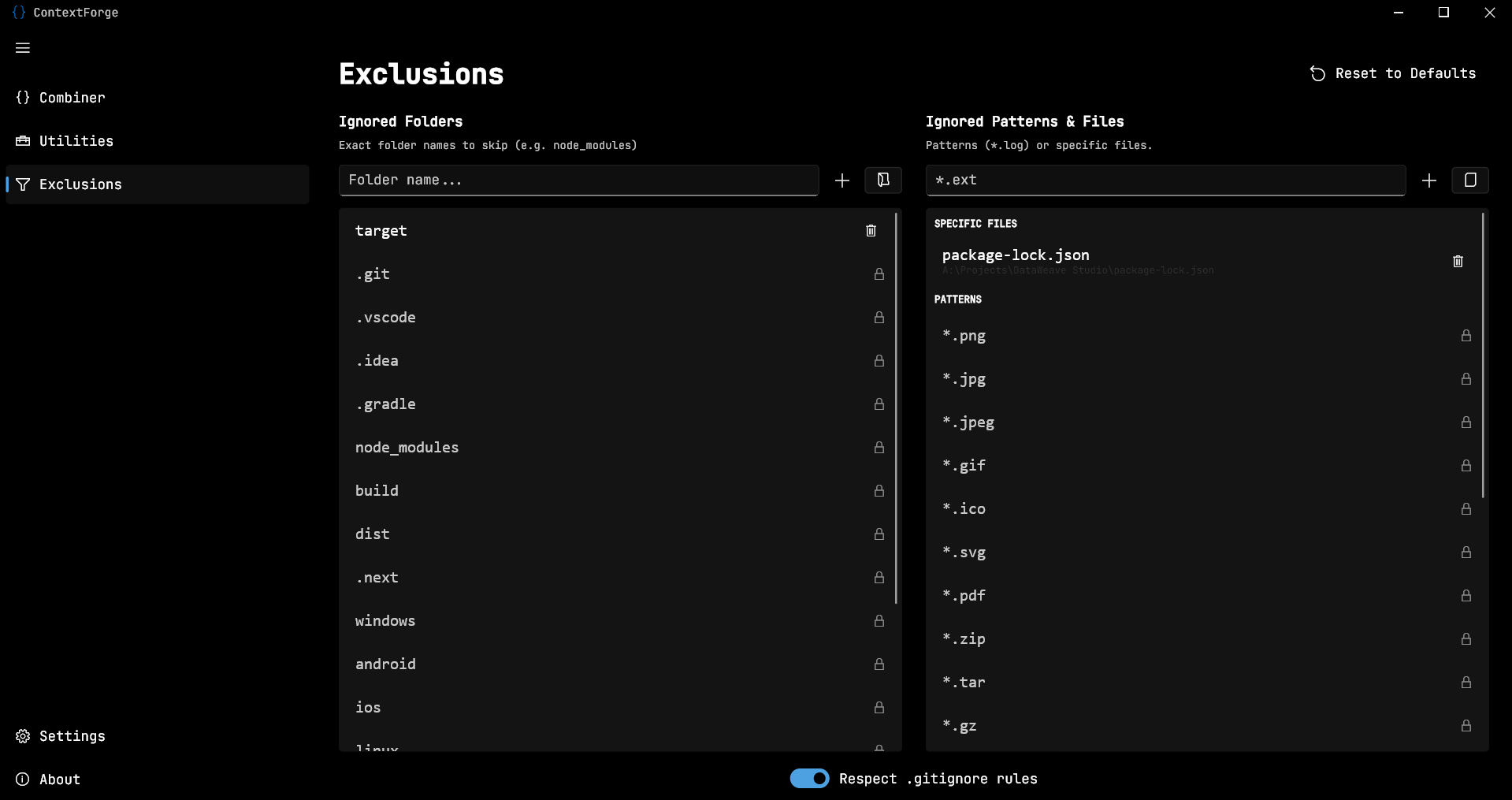
Task: Select the Utilities sidebar item
Action: [75, 140]
